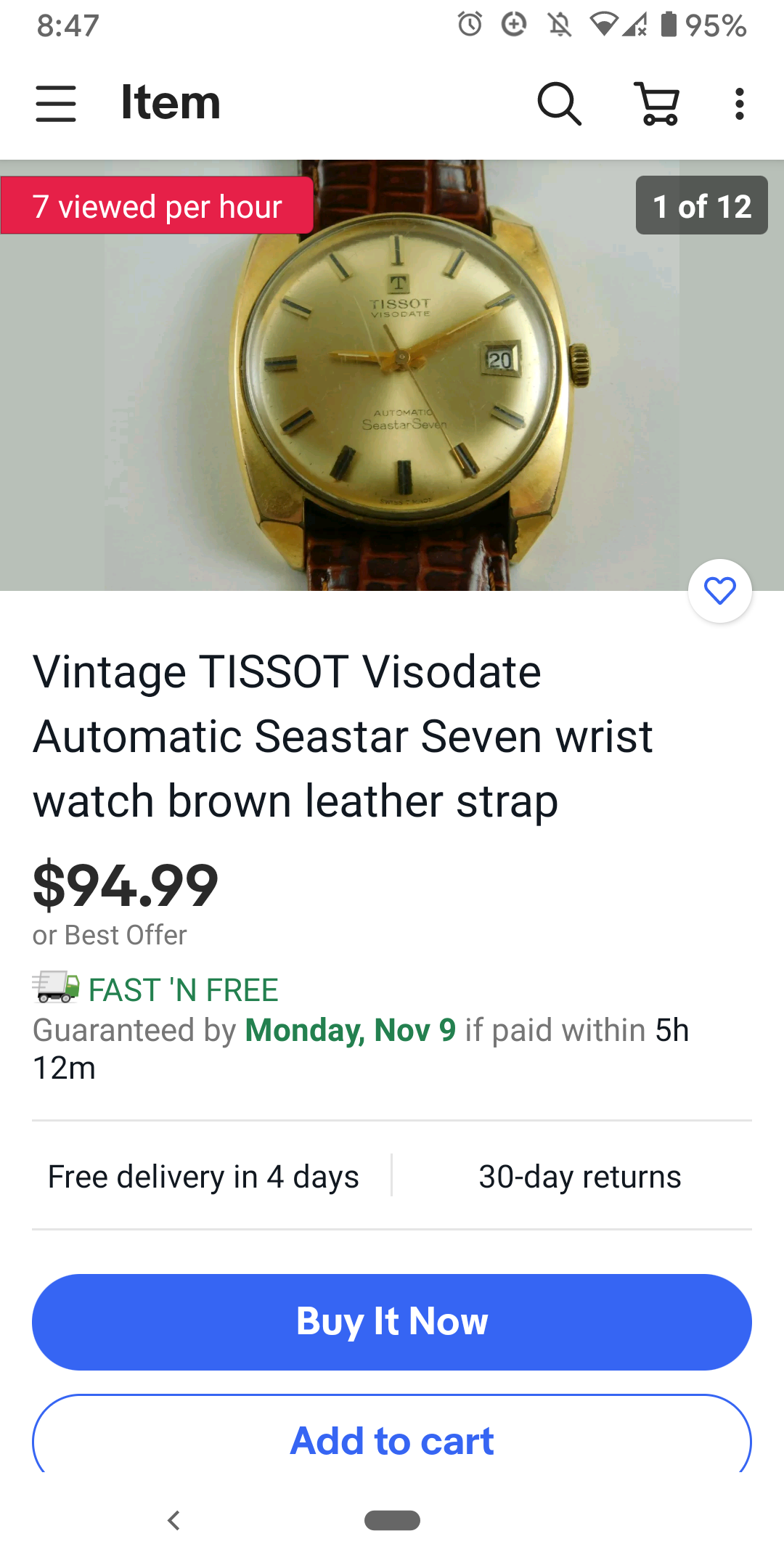Tap the alarm clock status icon

click(470, 25)
